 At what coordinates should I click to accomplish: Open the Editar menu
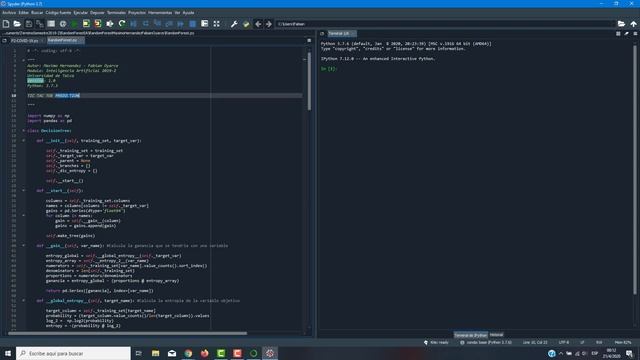[x=24, y=13]
